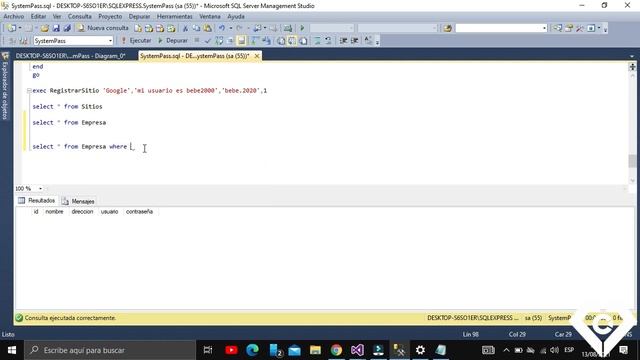Open Google Chrome from the taskbar
Image resolution: width=640 pixels, height=360 pixels.
tap(336, 350)
